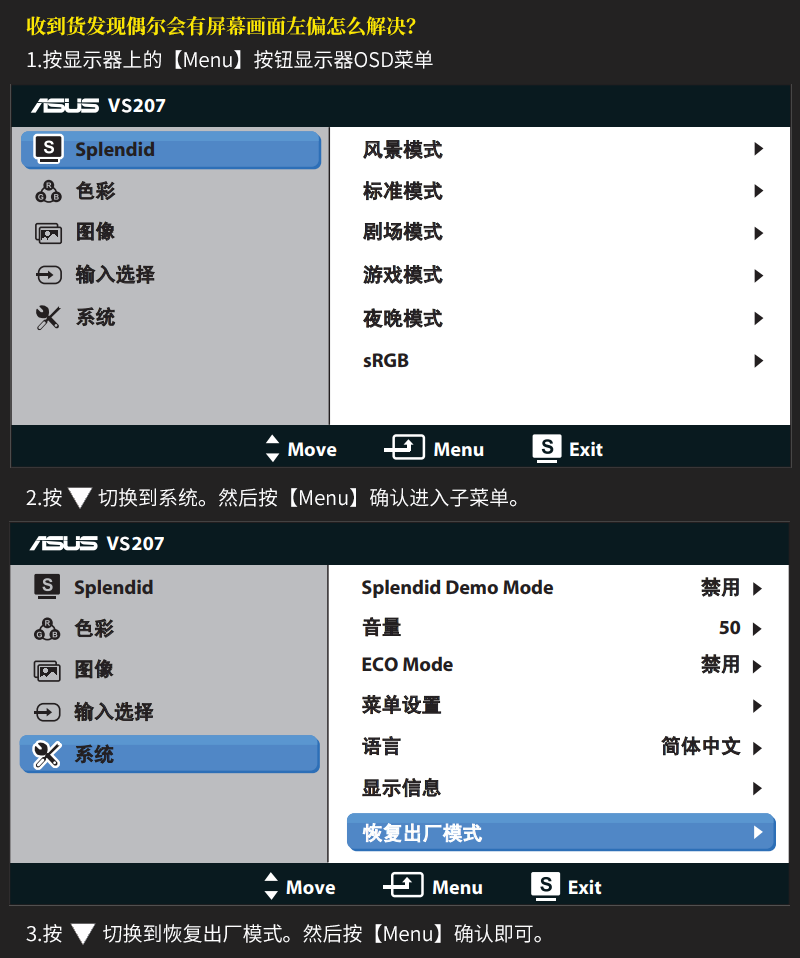
Task: Click the Exit label in the bottom footer
Action: tap(584, 887)
